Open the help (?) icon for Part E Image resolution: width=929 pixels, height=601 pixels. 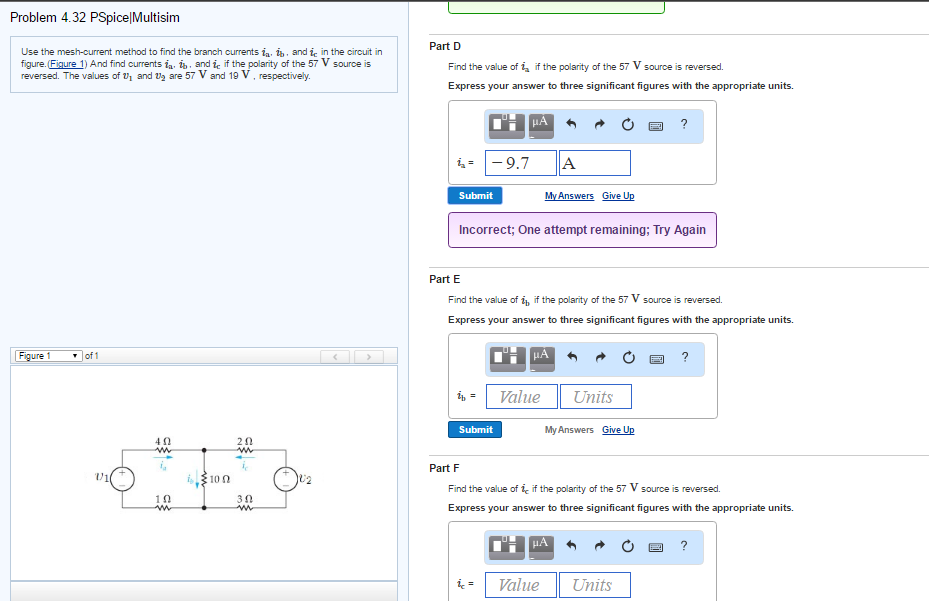pyautogui.click(x=683, y=358)
